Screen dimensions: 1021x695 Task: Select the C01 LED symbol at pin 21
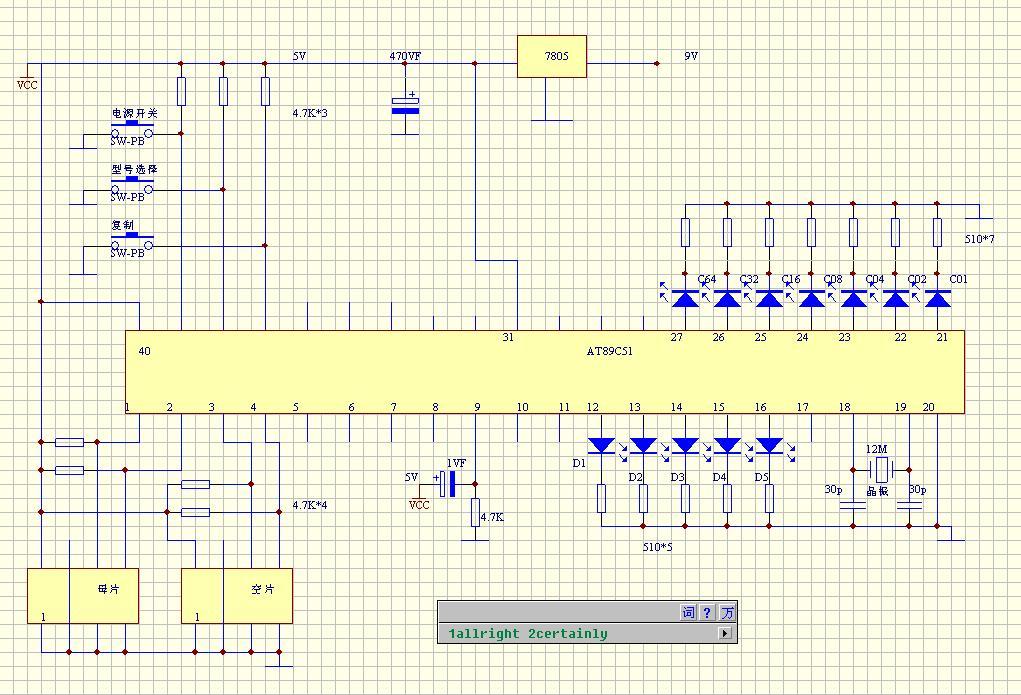tap(937, 298)
